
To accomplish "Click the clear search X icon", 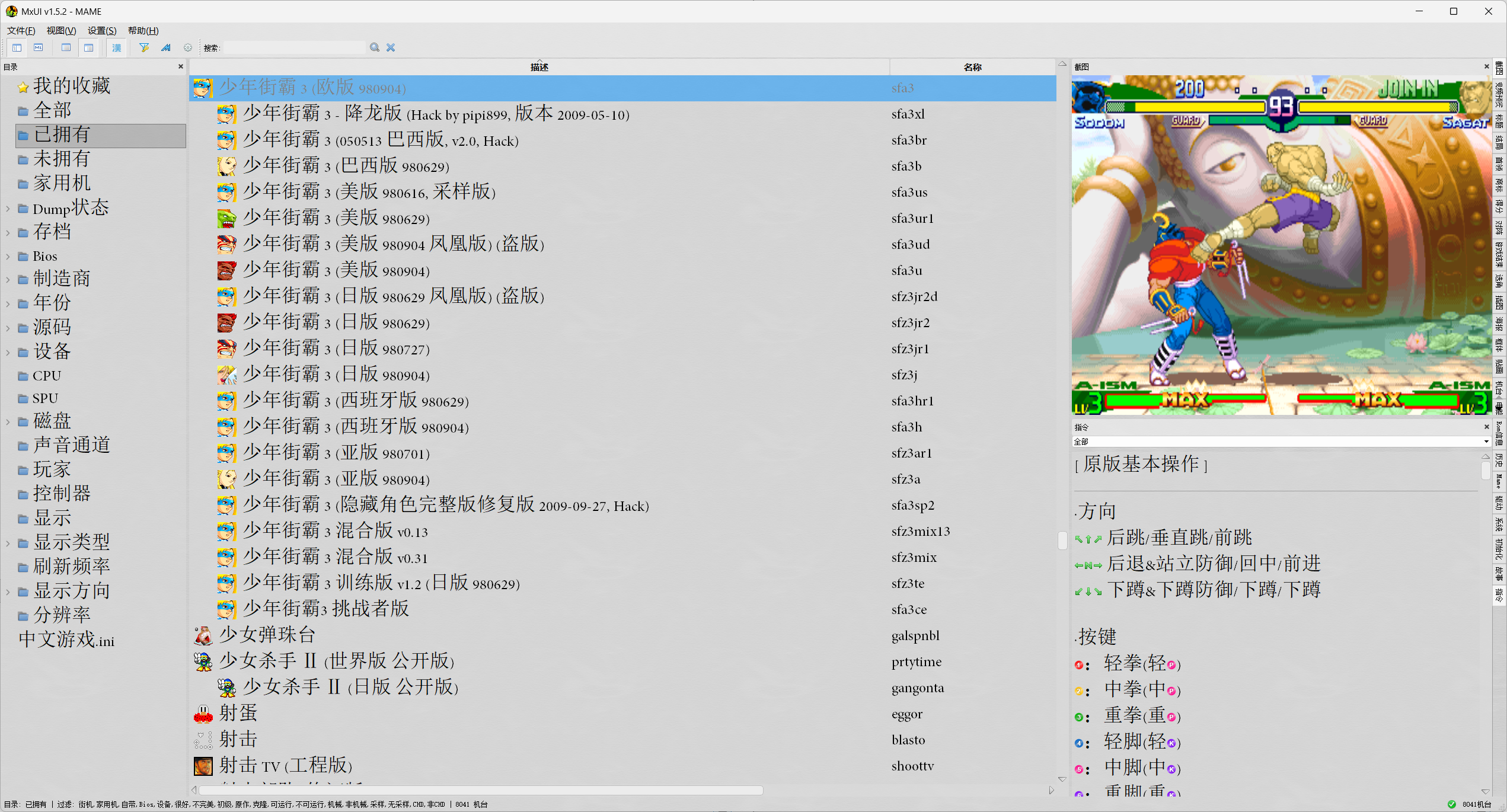I will (x=390, y=47).
